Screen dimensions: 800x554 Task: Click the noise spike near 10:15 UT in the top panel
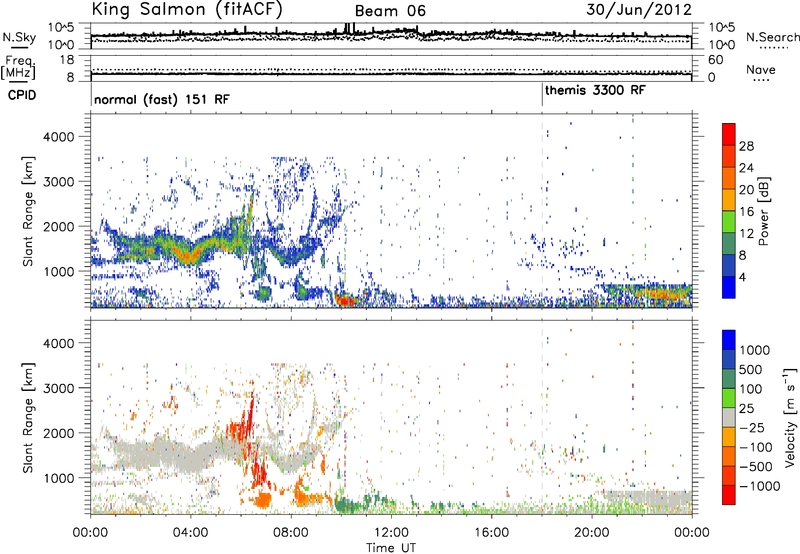349,28
